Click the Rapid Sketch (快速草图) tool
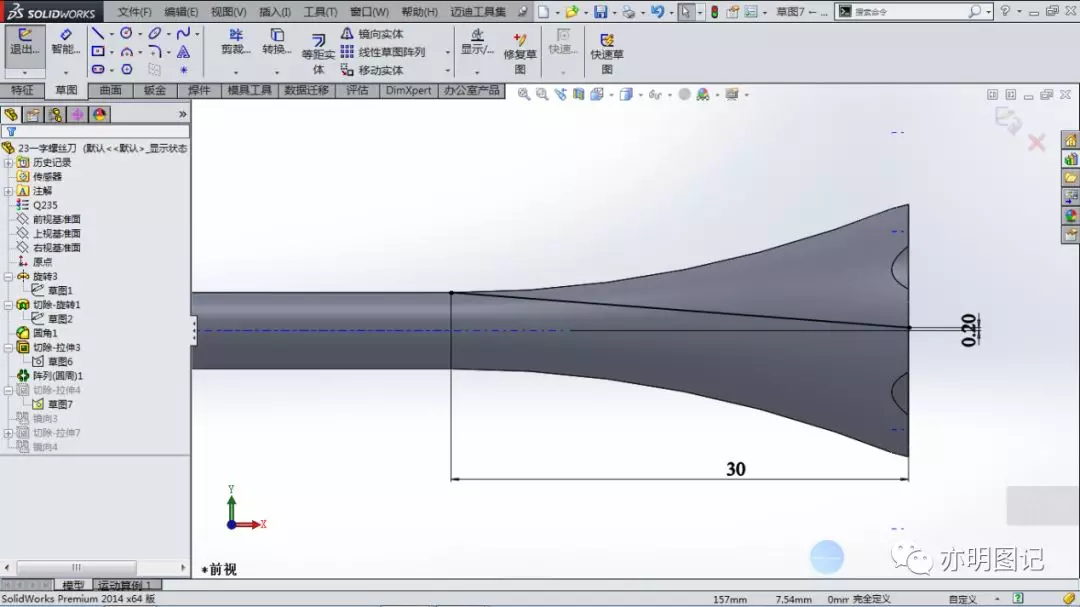 [606, 54]
